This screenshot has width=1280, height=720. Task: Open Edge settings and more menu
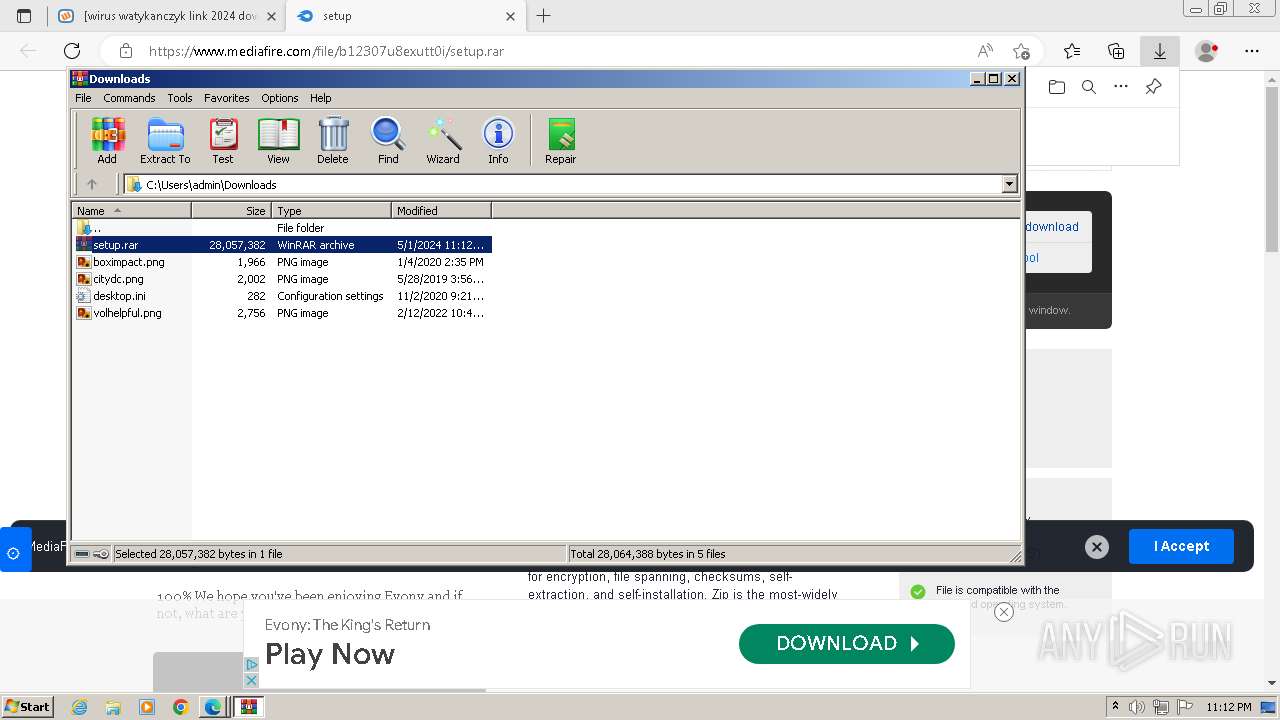coord(1252,51)
